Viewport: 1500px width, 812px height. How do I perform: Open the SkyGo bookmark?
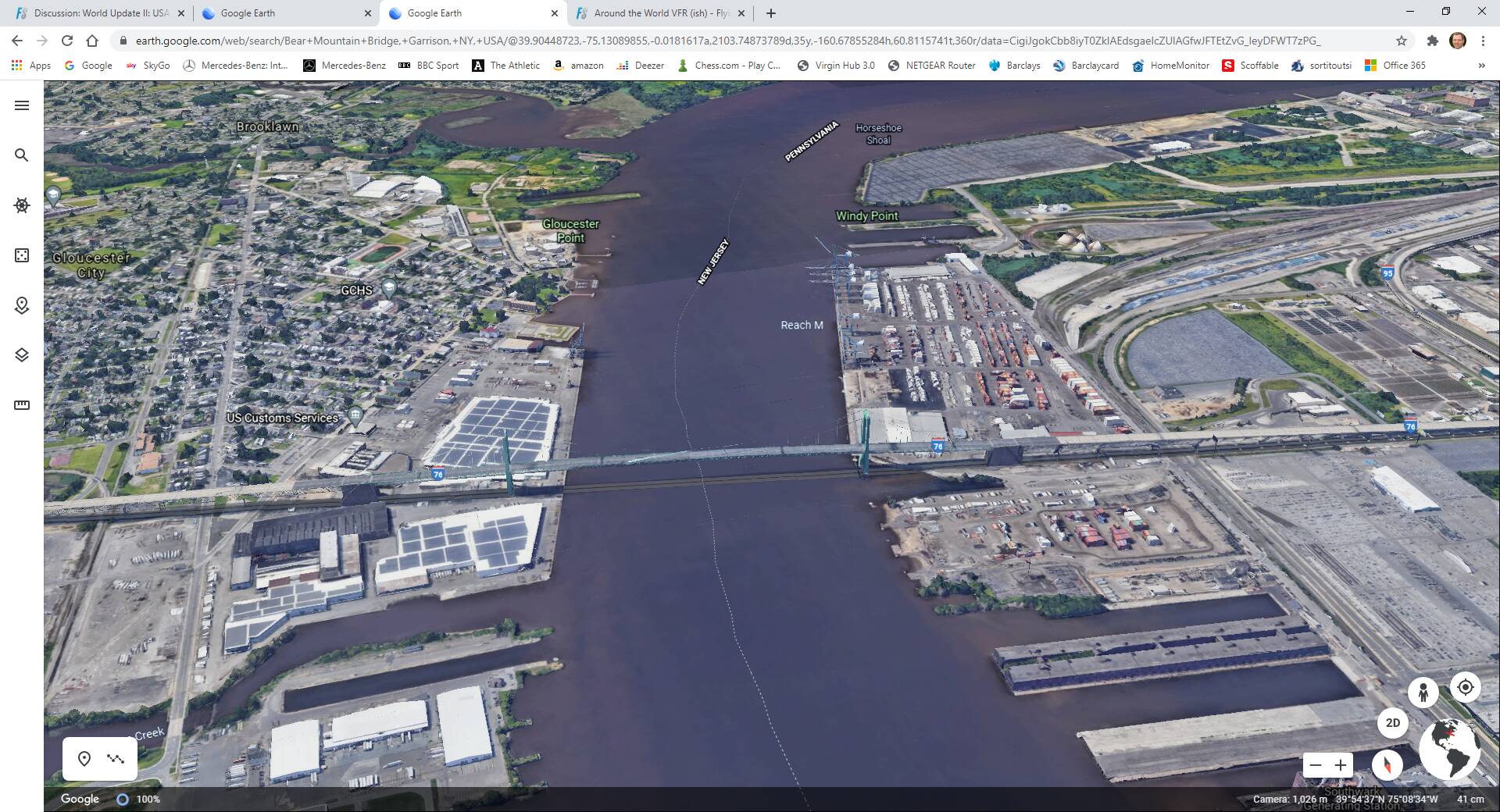coord(148,66)
